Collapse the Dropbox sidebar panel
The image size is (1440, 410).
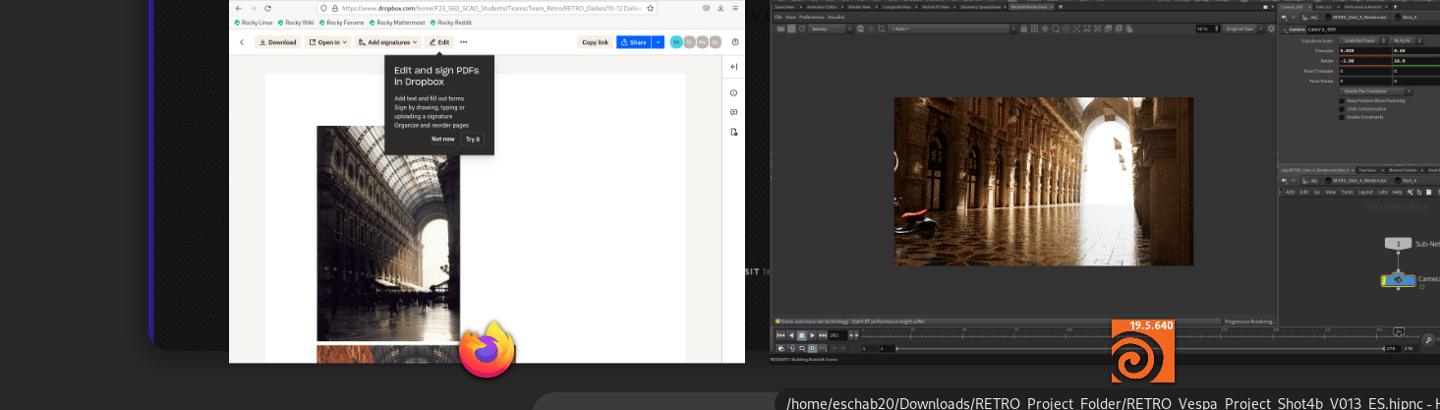pos(734,67)
